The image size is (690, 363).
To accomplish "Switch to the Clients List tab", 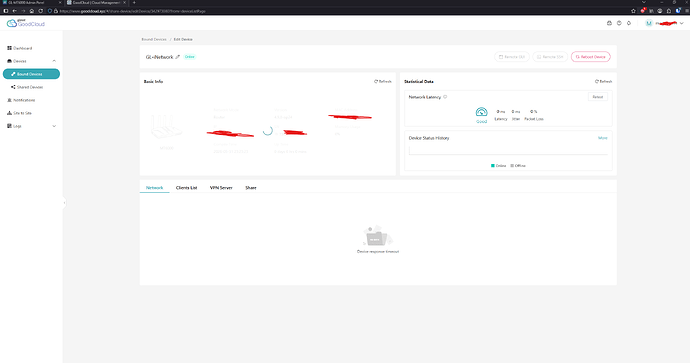I will click(187, 188).
